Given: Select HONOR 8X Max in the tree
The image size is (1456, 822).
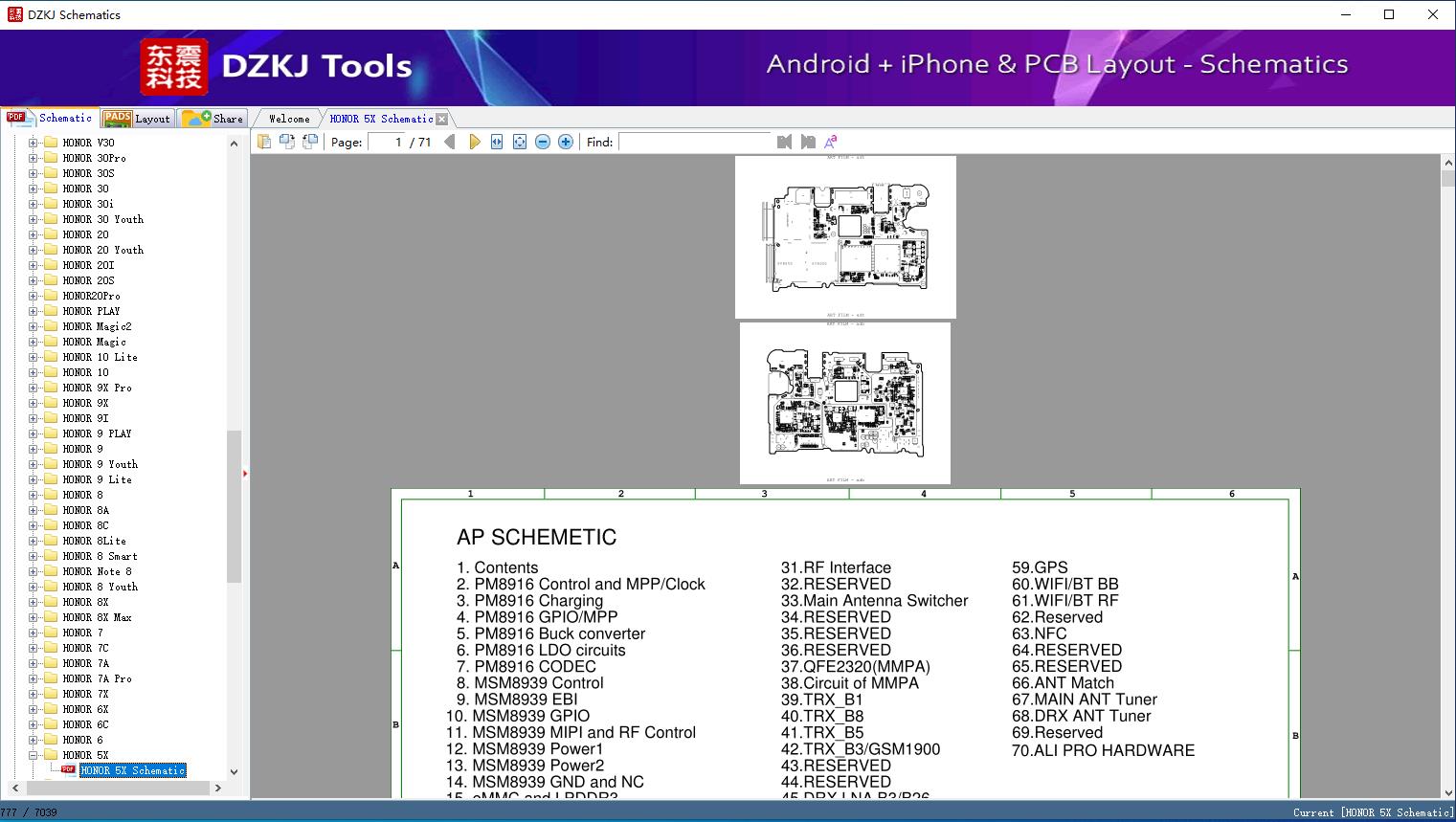Looking at the screenshot, I should 98,617.
